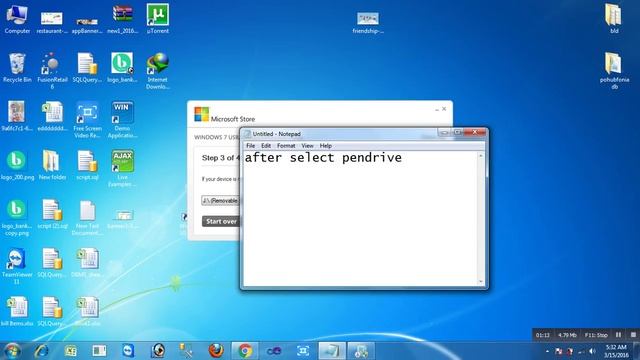Click the volume speaker tray icon
The height and width of the screenshot is (360, 640).
(x=592, y=351)
